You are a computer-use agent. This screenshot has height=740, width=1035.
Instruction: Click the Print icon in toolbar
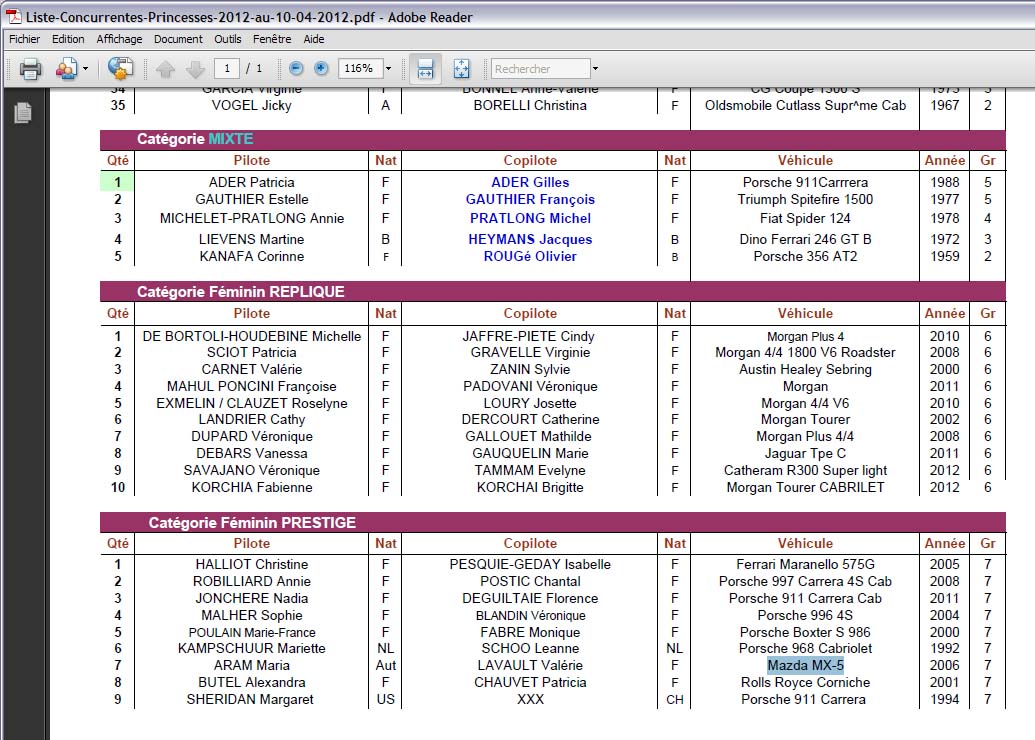30,69
